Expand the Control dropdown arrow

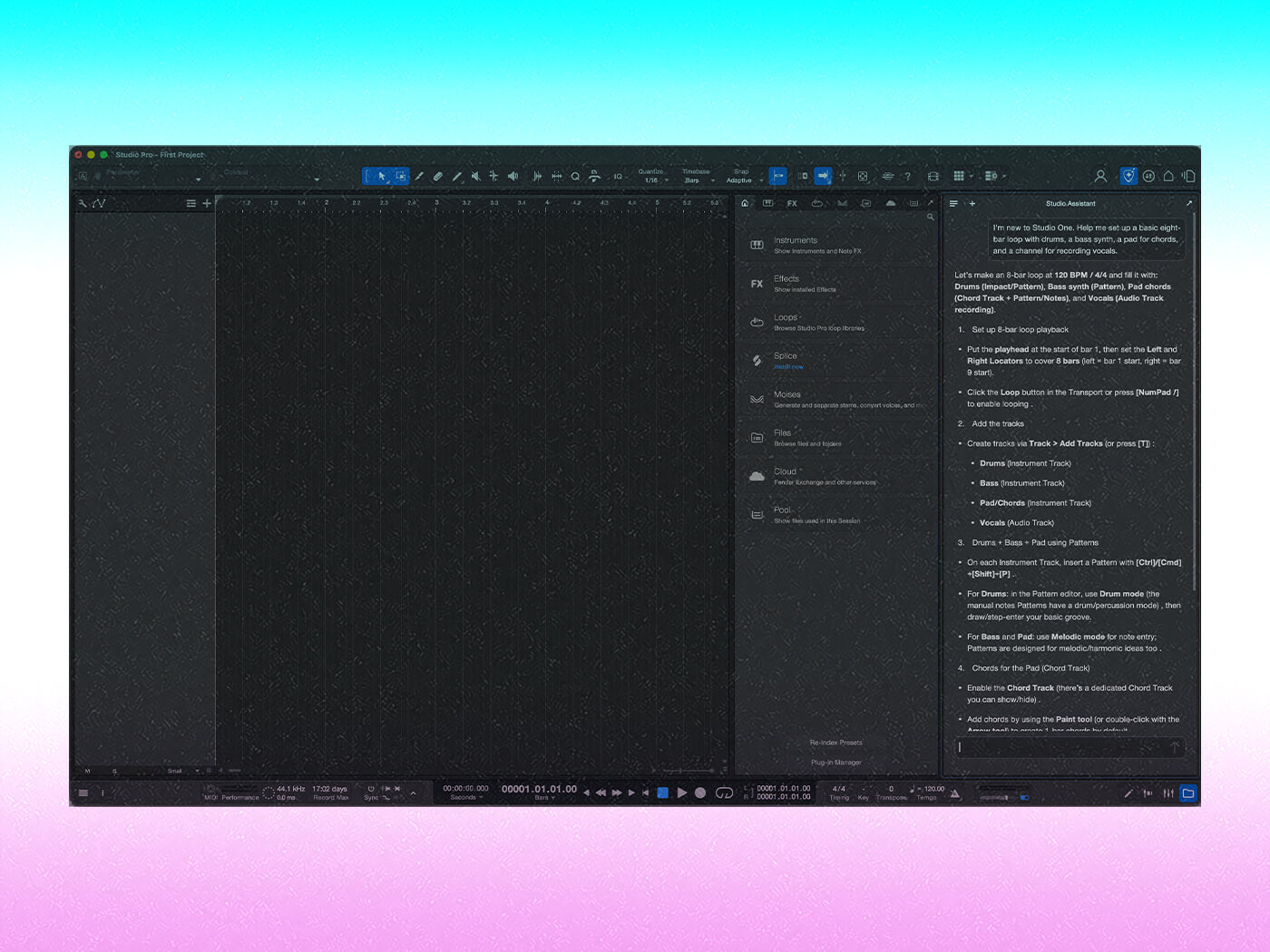[x=317, y=180]
